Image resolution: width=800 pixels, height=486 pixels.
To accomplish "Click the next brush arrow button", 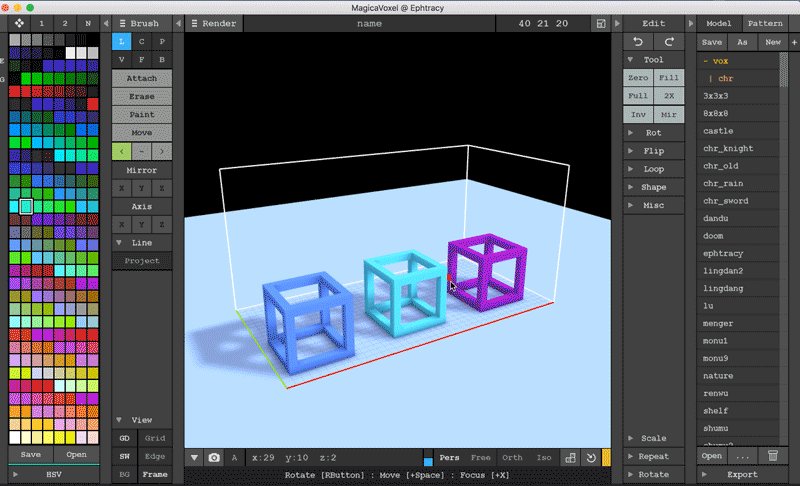I will coord(162,151).
